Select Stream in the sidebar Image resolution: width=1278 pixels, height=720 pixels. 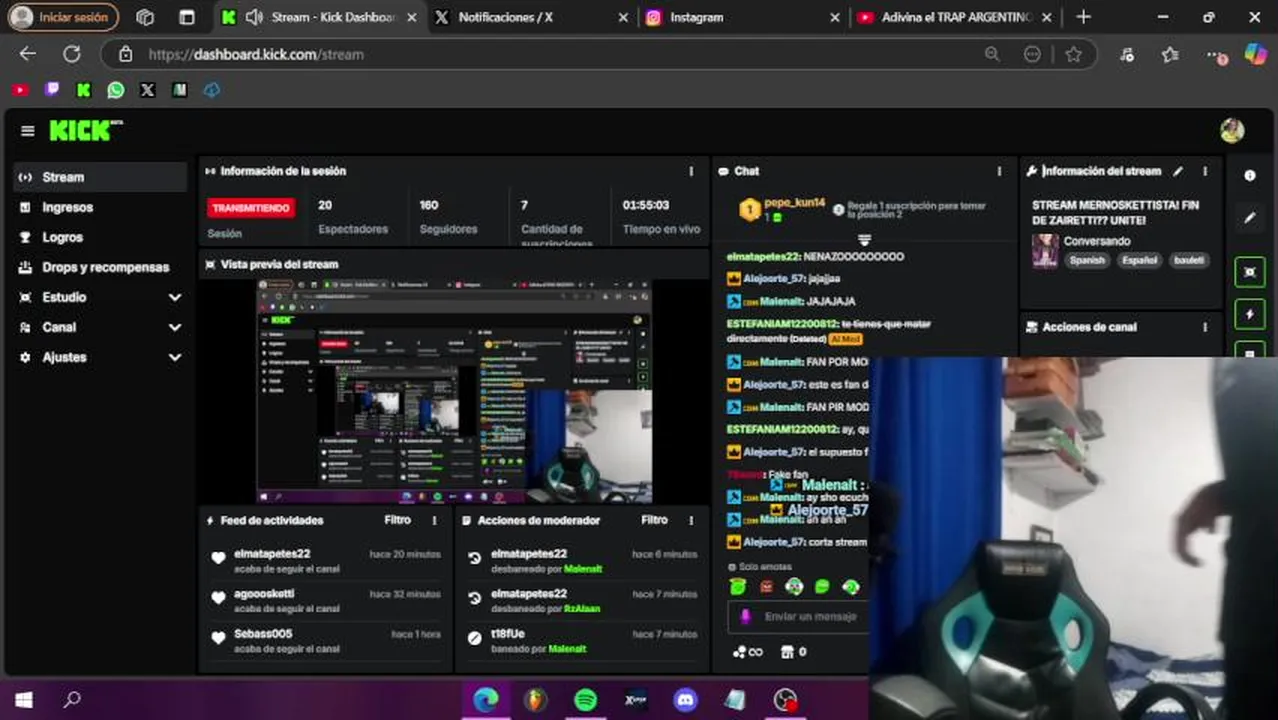coord(100,177)
